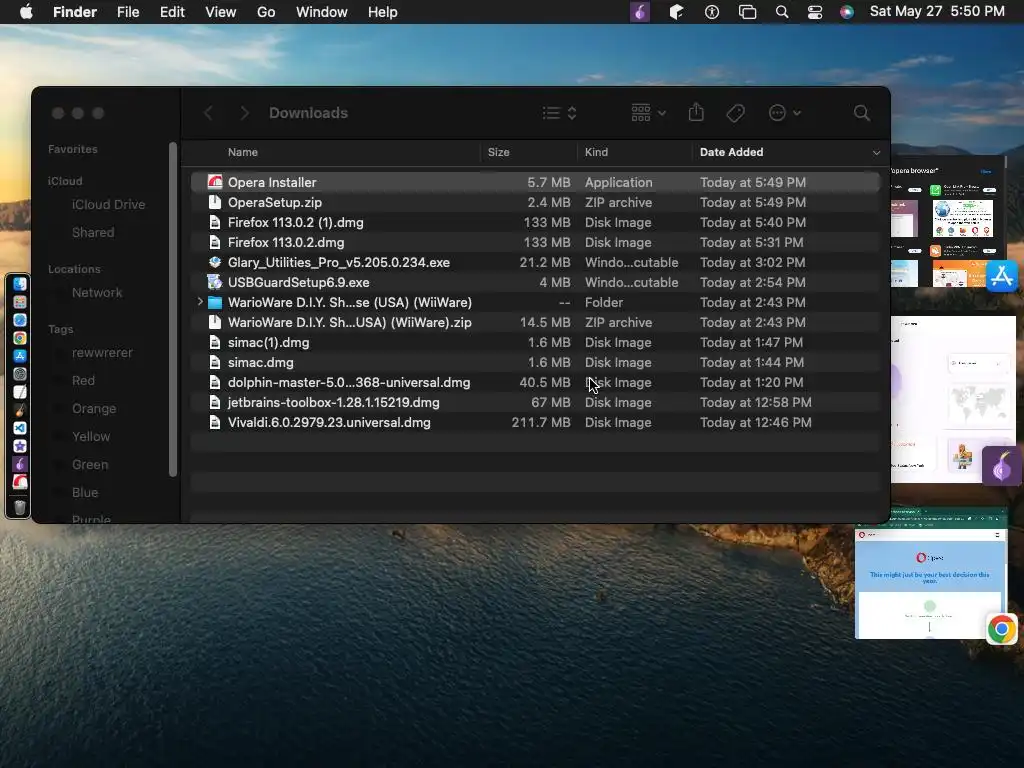Switch to the App Store window thumbnail
The height and width of the screenshot is (768, 1024).
click(949, 222)
